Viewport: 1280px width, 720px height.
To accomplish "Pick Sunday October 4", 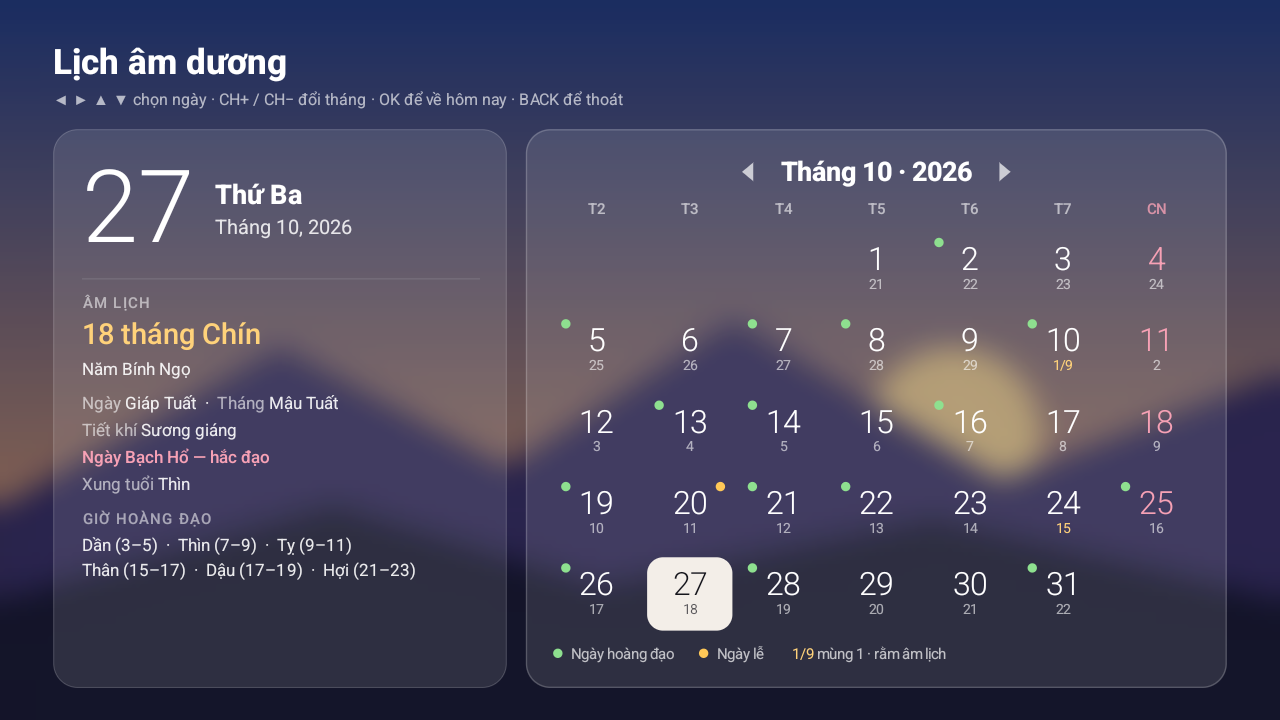I will (x=1156, y=268).
